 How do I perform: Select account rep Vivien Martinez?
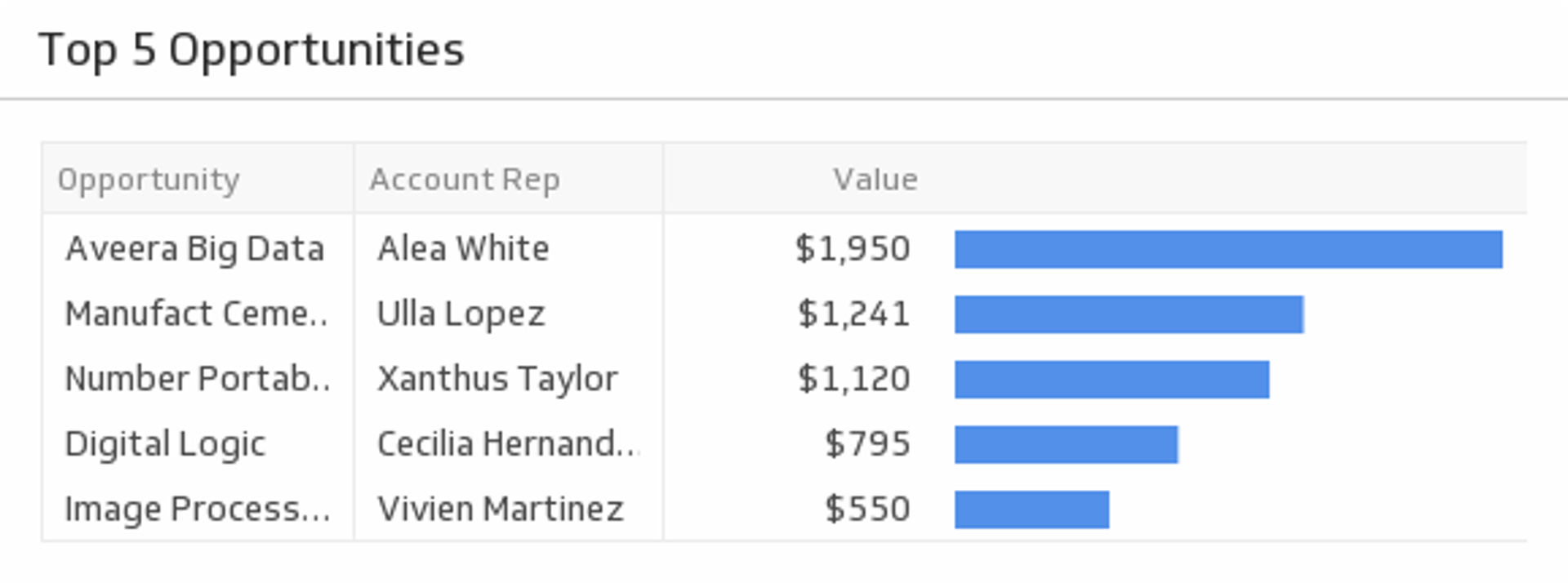pos(501,510)
